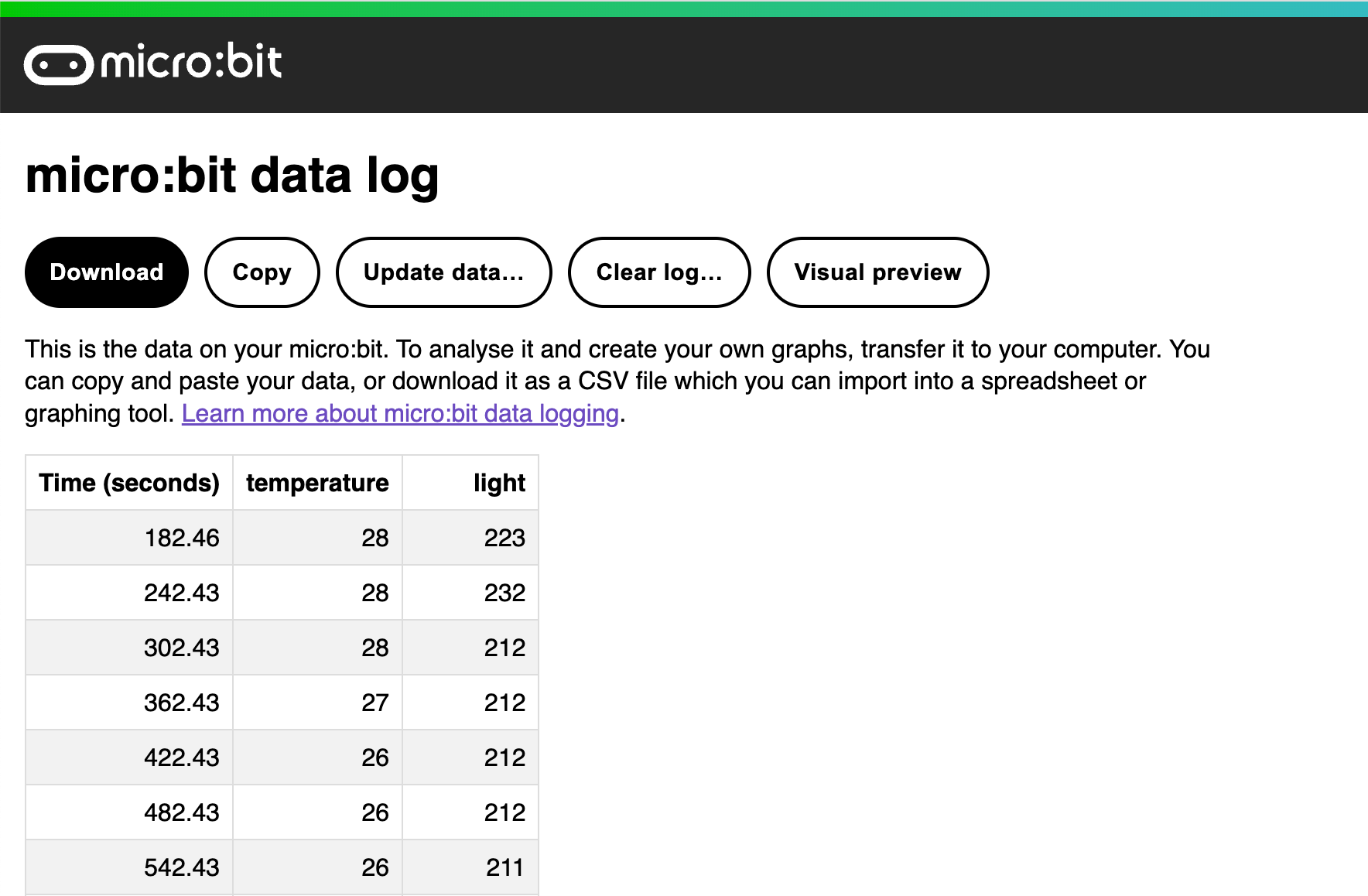Screen dimensions: 1368x896
Task: Click the 542.43 time cell
Action: click(x=129, y=867)
